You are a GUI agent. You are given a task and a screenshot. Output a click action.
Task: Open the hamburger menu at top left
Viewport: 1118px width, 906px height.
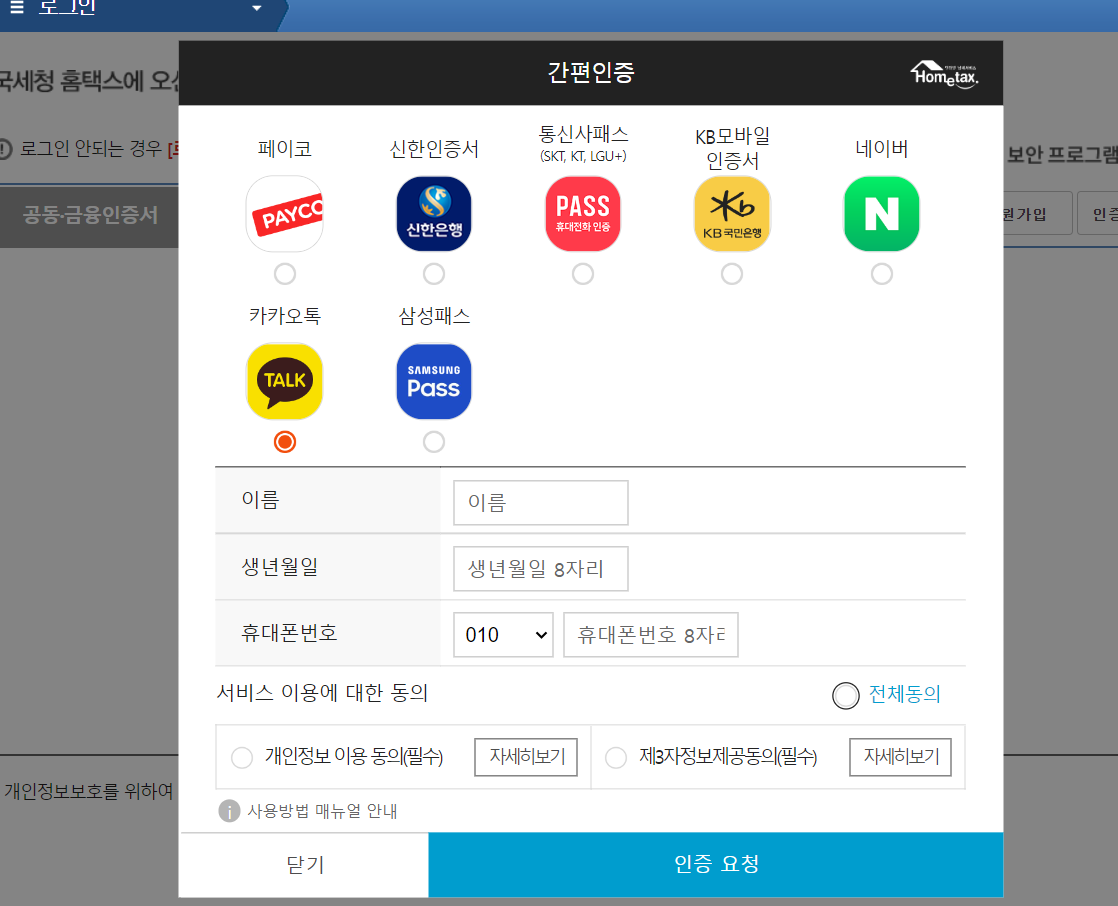(17, 7)
